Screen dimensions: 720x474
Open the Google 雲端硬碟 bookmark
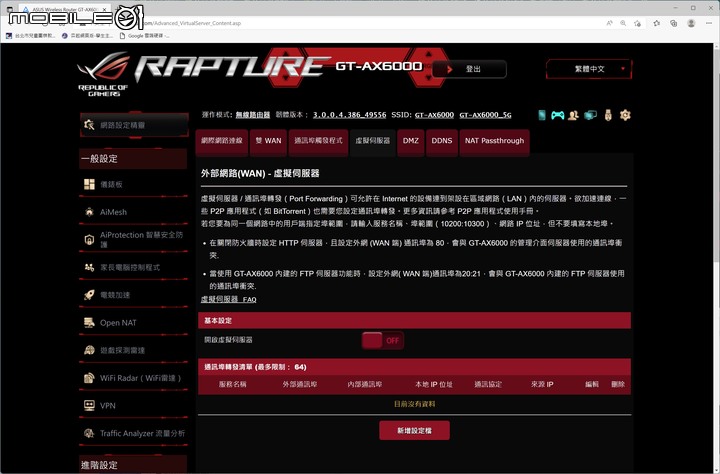[144, 35]
